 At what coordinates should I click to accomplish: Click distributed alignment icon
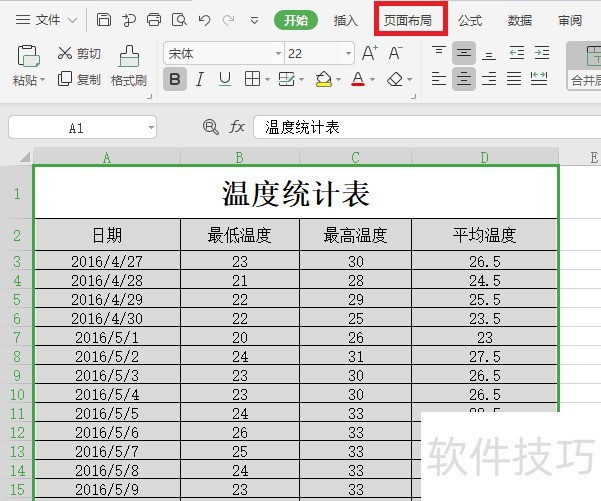[539, 79]
